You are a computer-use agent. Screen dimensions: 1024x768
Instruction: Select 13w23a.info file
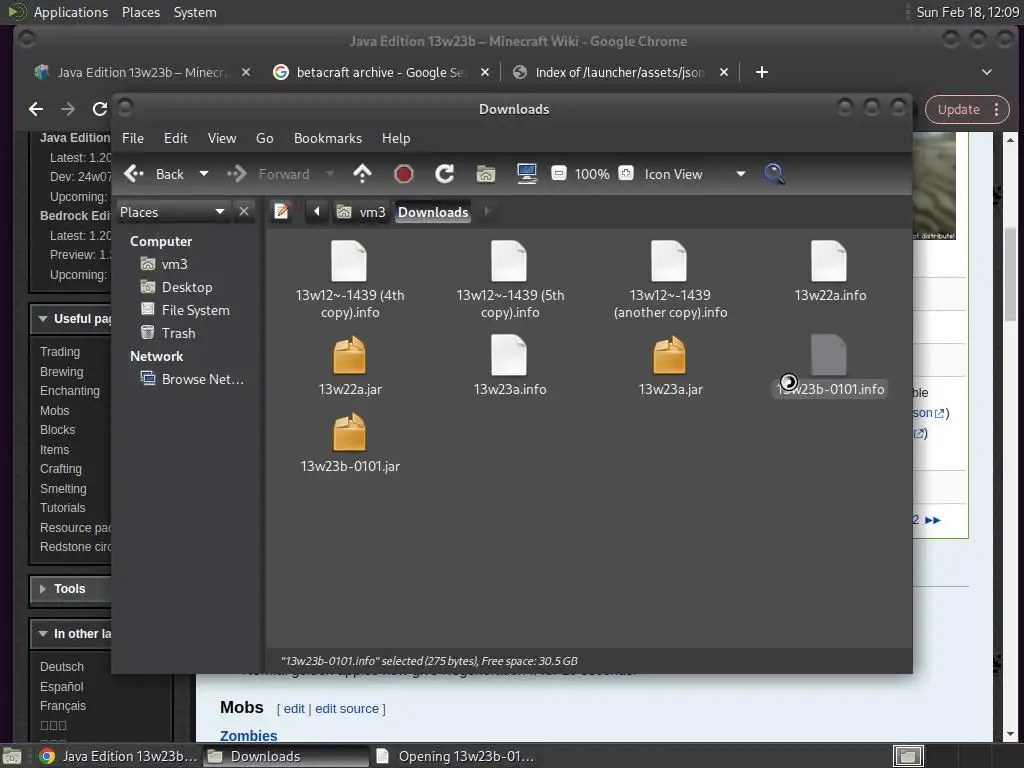point(509,366)
